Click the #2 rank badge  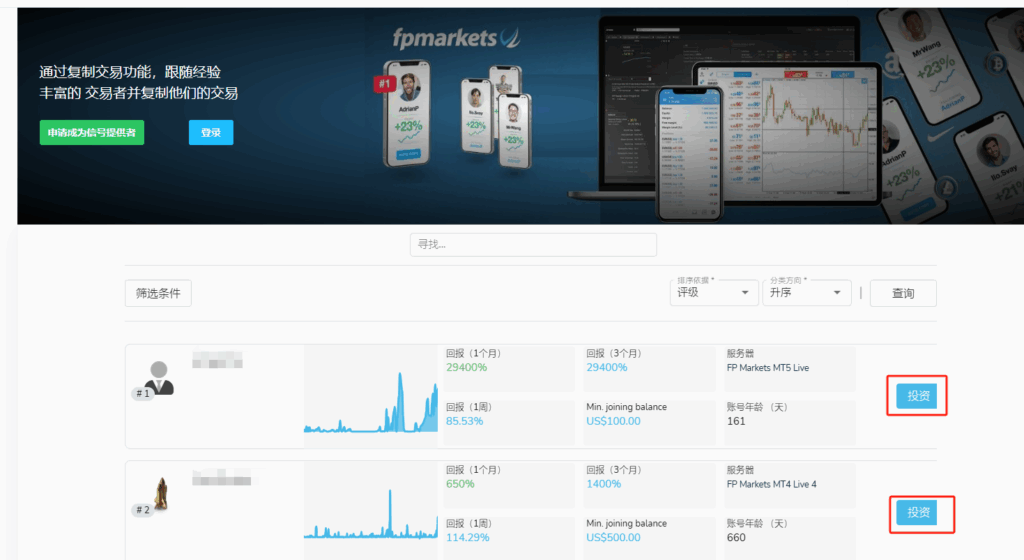(142, 510)
